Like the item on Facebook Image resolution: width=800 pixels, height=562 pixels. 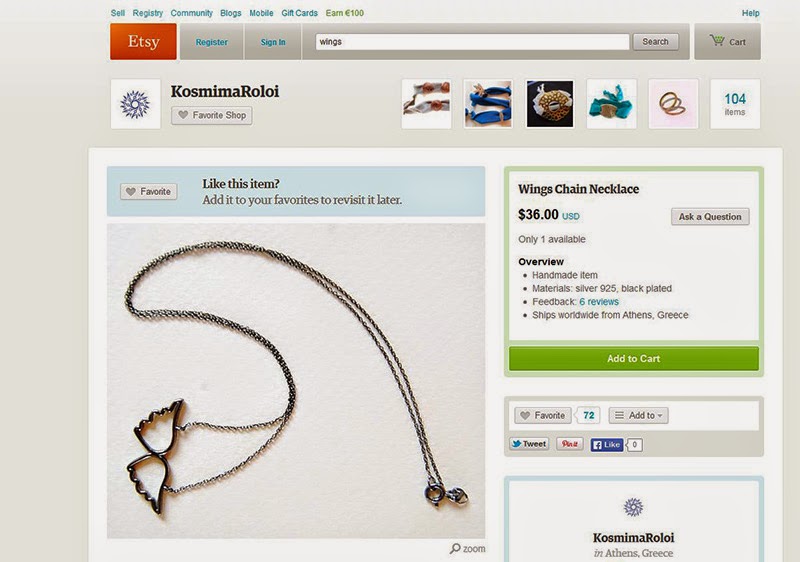pos(607,445)
